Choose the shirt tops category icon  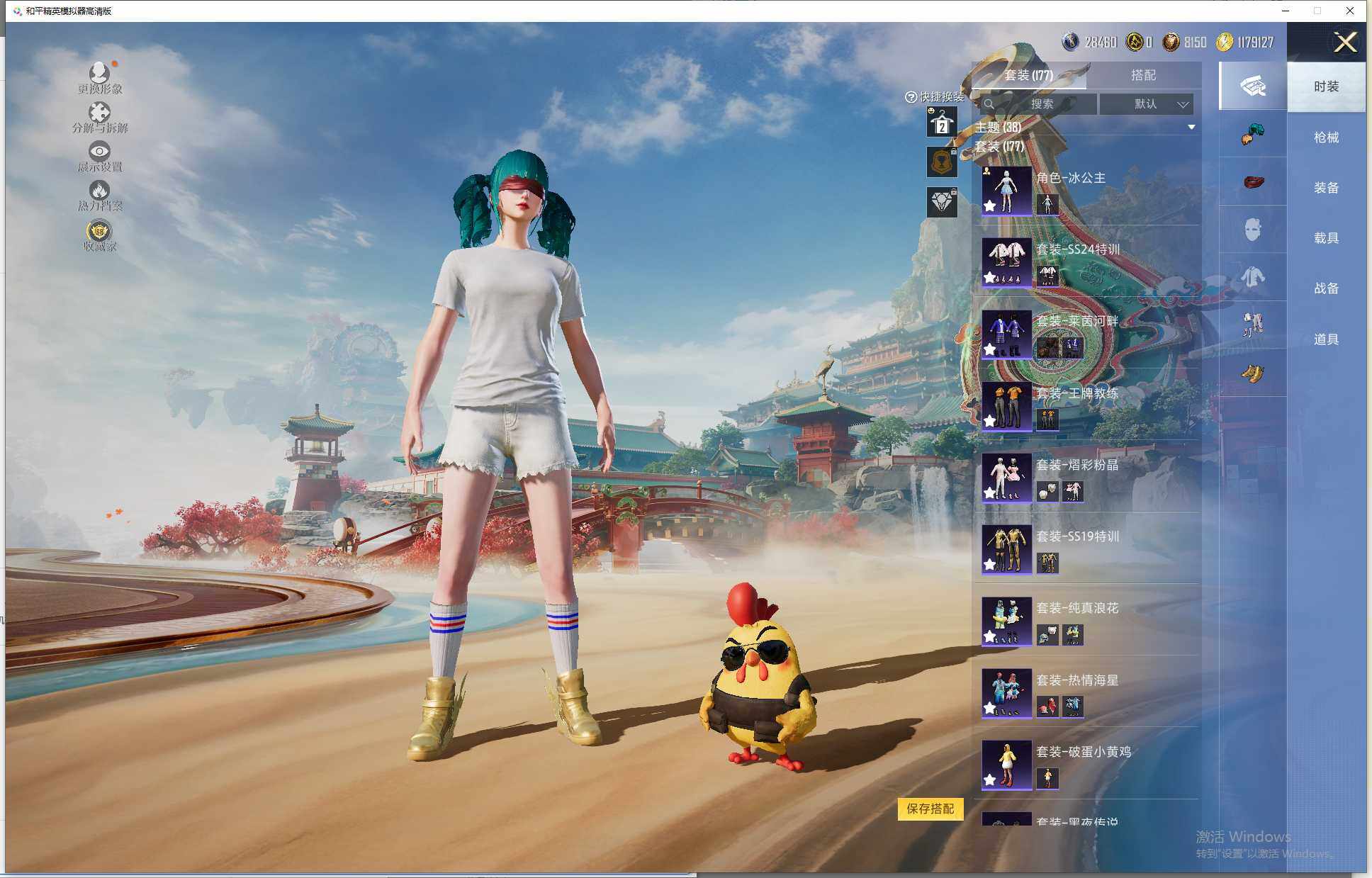pos(1252,277)
